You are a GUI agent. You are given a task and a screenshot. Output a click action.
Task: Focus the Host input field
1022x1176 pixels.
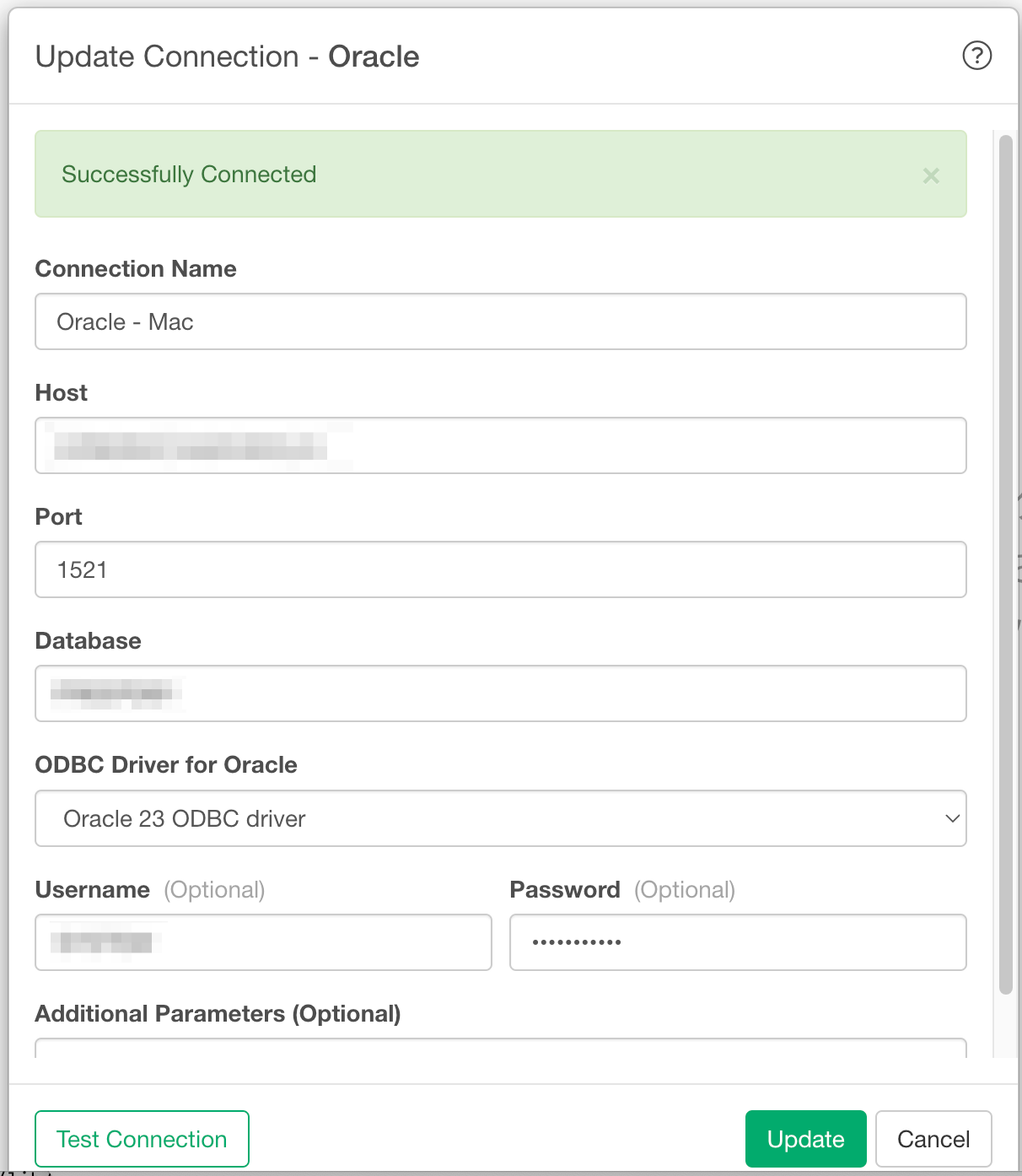point(501,445)
